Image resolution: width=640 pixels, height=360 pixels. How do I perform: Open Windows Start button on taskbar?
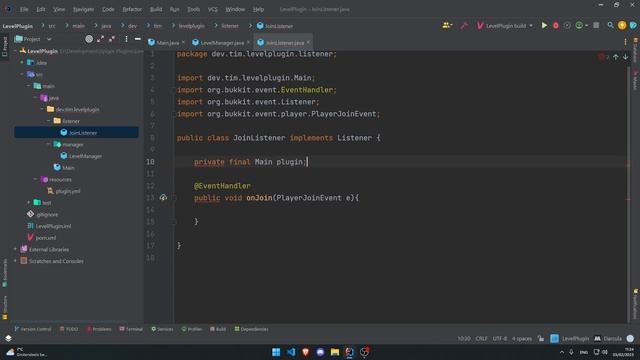point(276,352)
